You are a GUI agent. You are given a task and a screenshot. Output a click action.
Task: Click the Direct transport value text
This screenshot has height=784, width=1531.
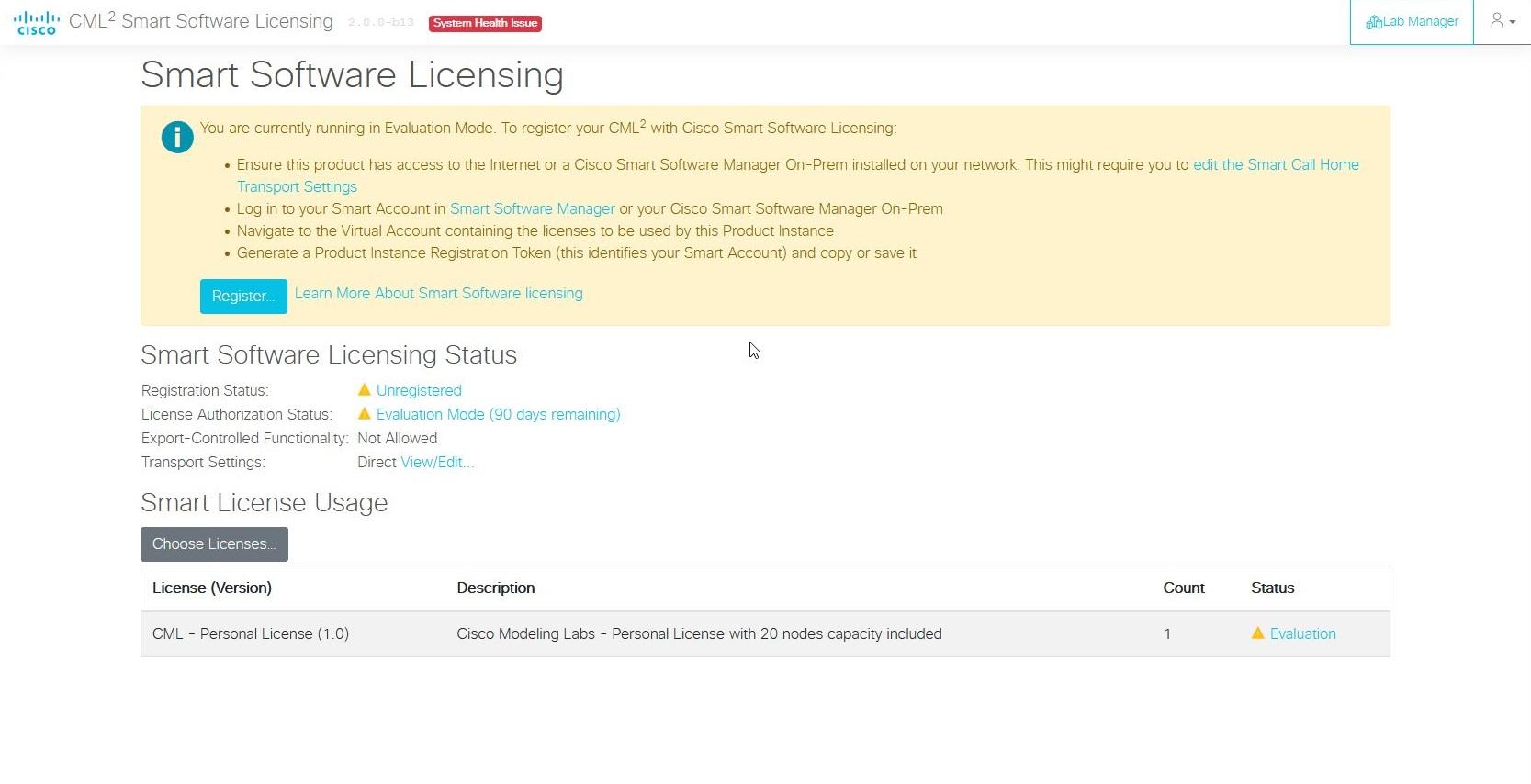point(377,463)
